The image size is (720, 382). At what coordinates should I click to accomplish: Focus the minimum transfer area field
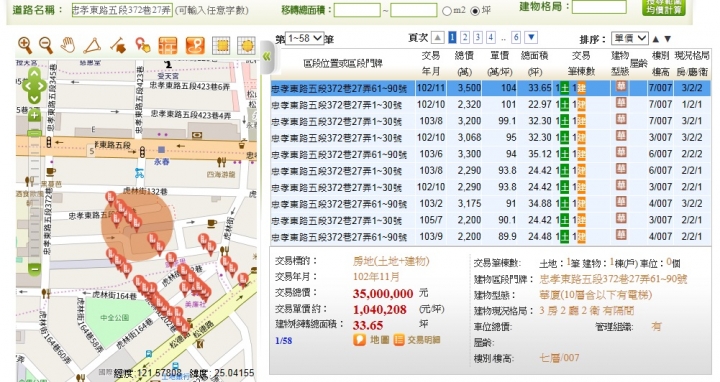pyautogui.click(x=357, y=10)
